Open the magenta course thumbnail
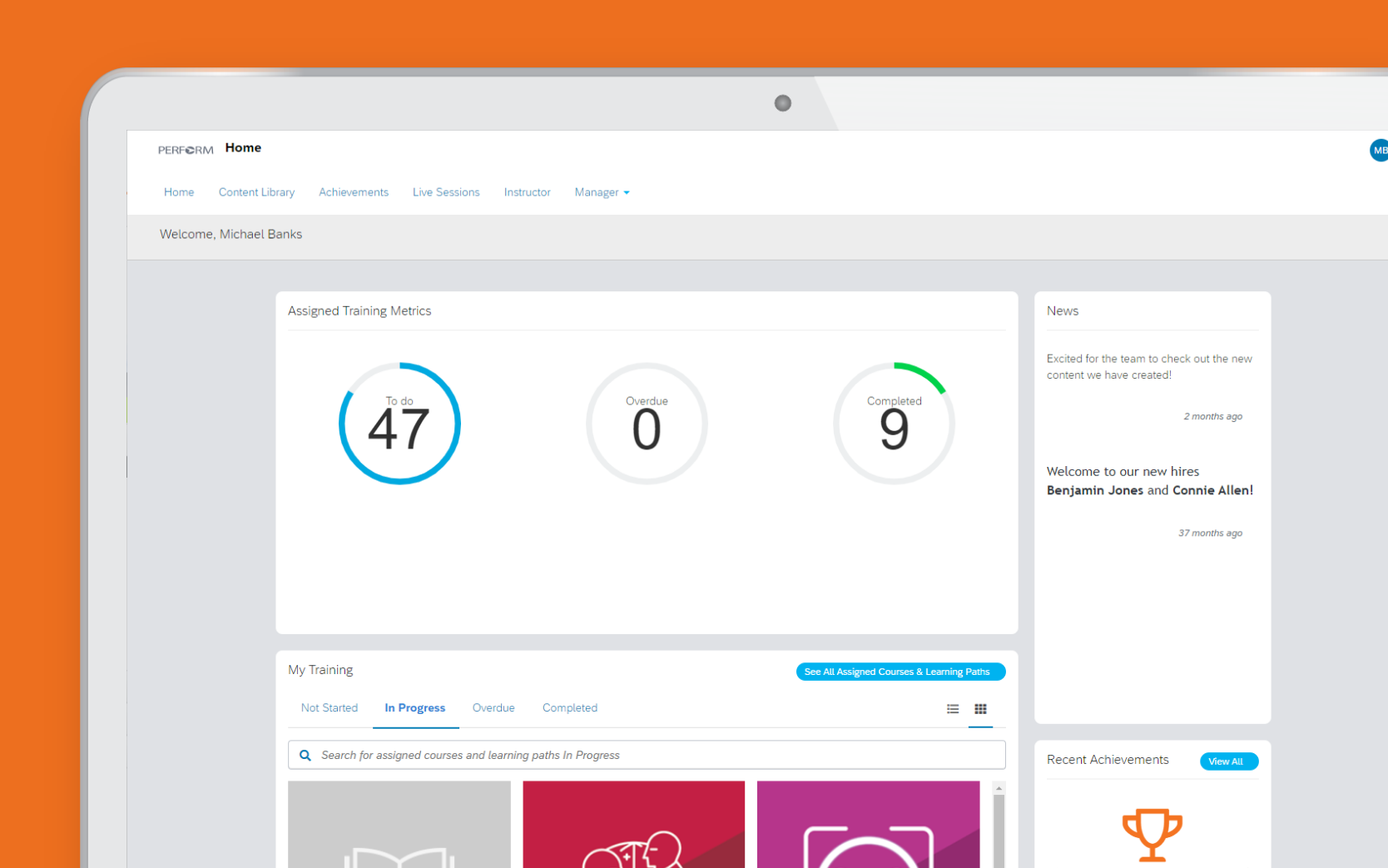Image resolution: width=1388 pixels, height=868 pixels. (868, 825)
